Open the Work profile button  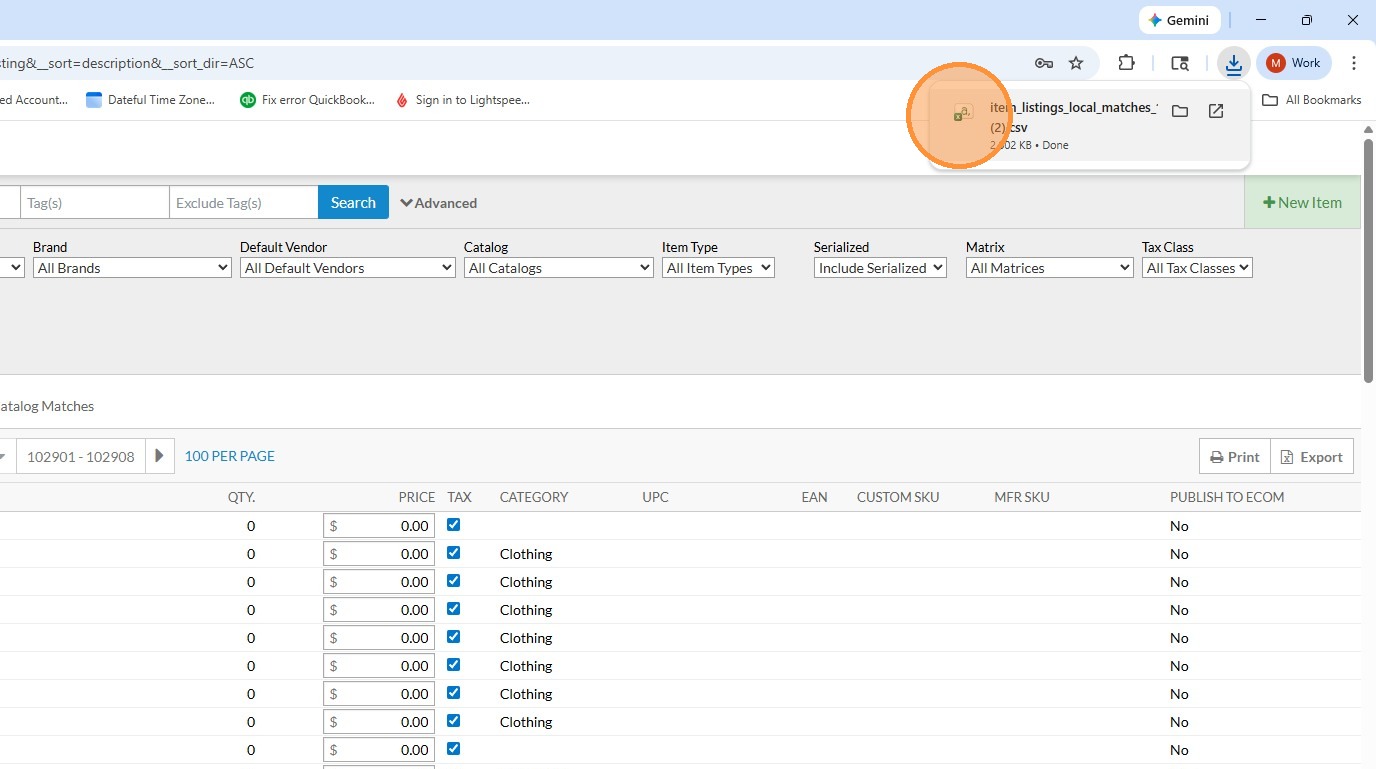[x=1294, y=63]
